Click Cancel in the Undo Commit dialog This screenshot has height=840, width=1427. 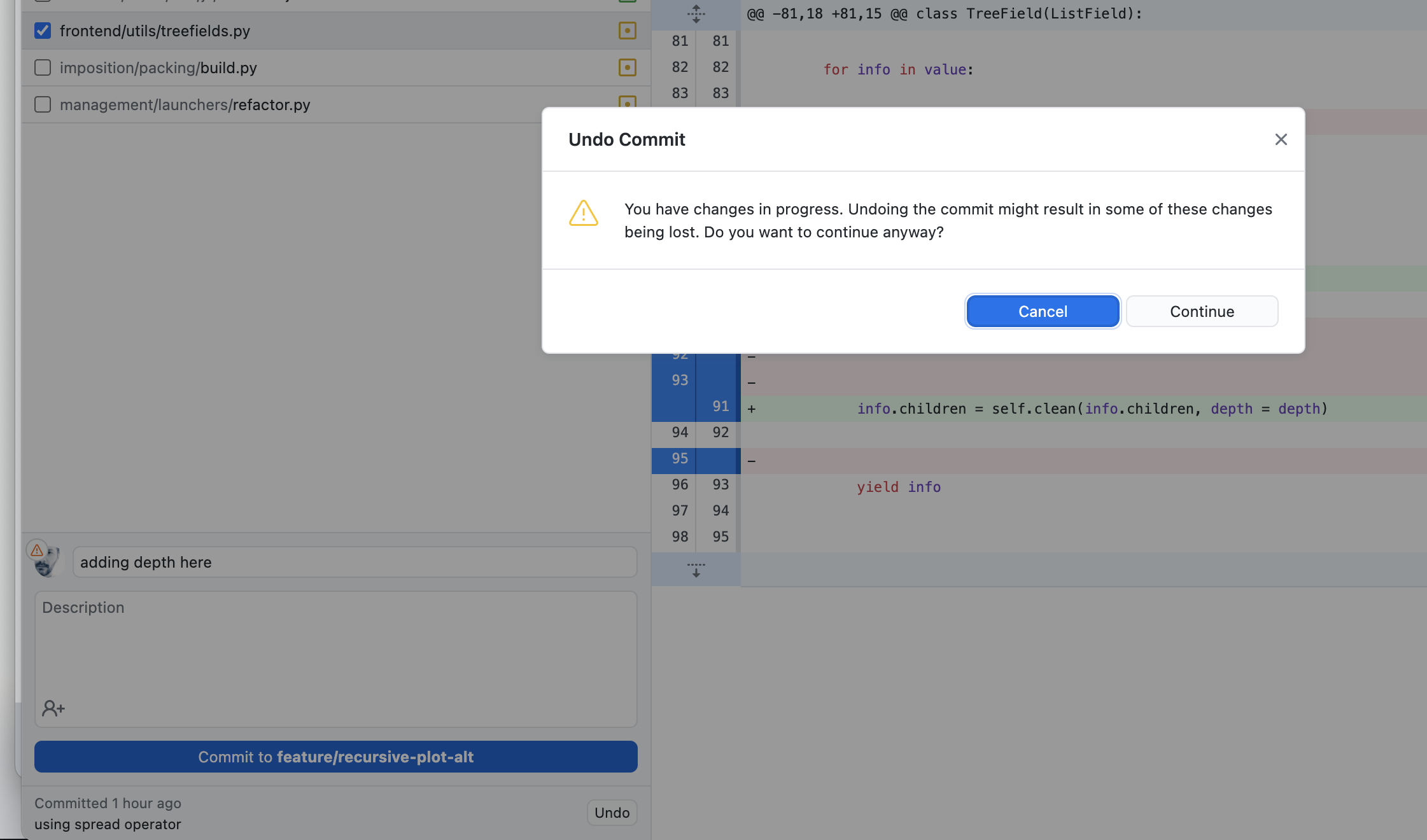[x=1042, y=311]
